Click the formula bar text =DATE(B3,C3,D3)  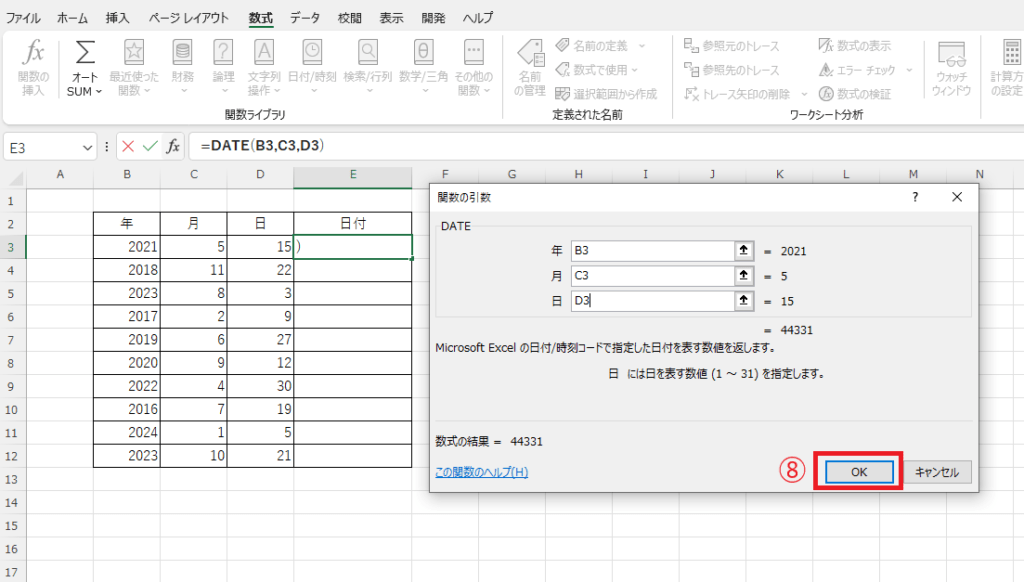[x=263, y=145]
